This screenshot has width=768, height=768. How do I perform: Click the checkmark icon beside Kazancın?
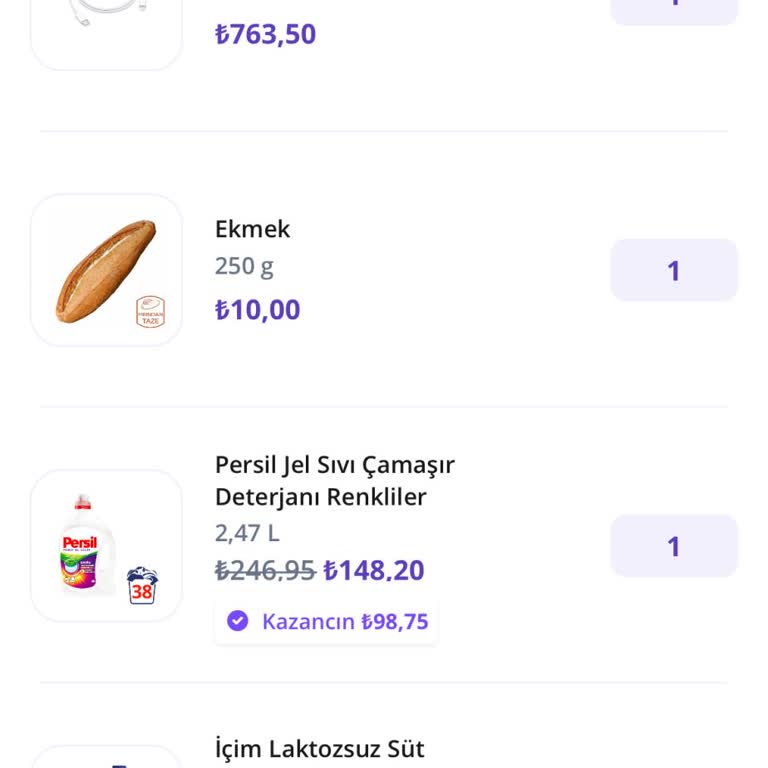237,621
